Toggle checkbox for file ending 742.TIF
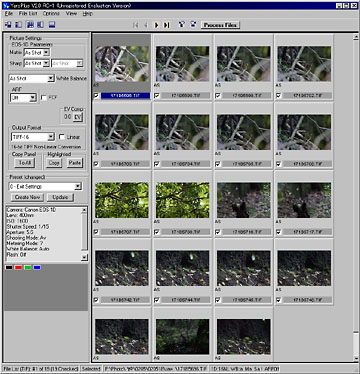The height and width of the screenshot is (374, 360). point(96,300)
